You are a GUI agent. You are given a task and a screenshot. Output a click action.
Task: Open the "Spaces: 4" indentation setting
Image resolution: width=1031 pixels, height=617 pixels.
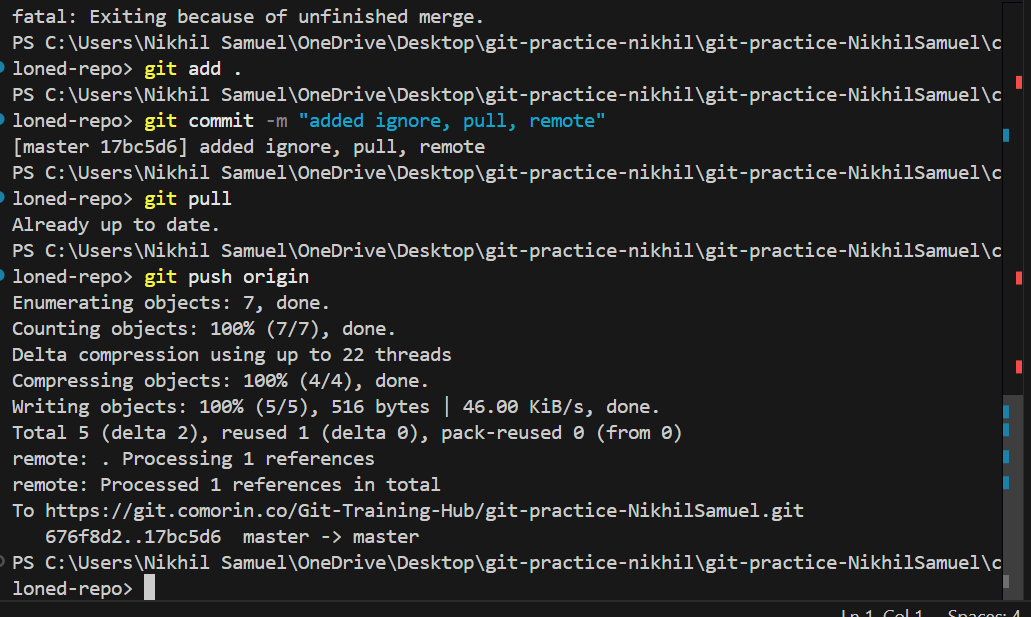point(982,612)
